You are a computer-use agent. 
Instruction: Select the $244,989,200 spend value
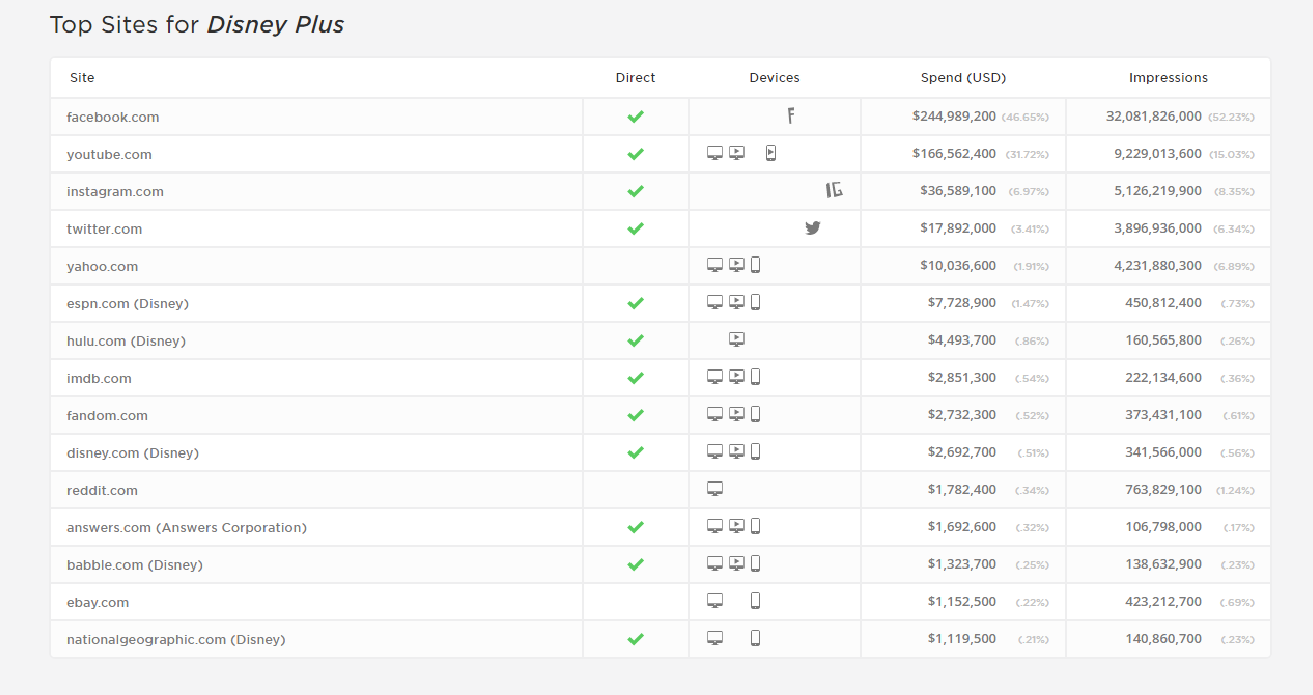point(954,116)
